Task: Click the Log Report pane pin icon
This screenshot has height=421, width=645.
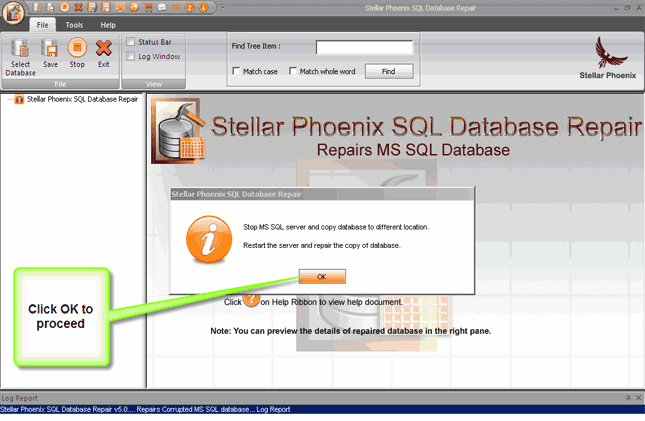Action: coord(628,398)
